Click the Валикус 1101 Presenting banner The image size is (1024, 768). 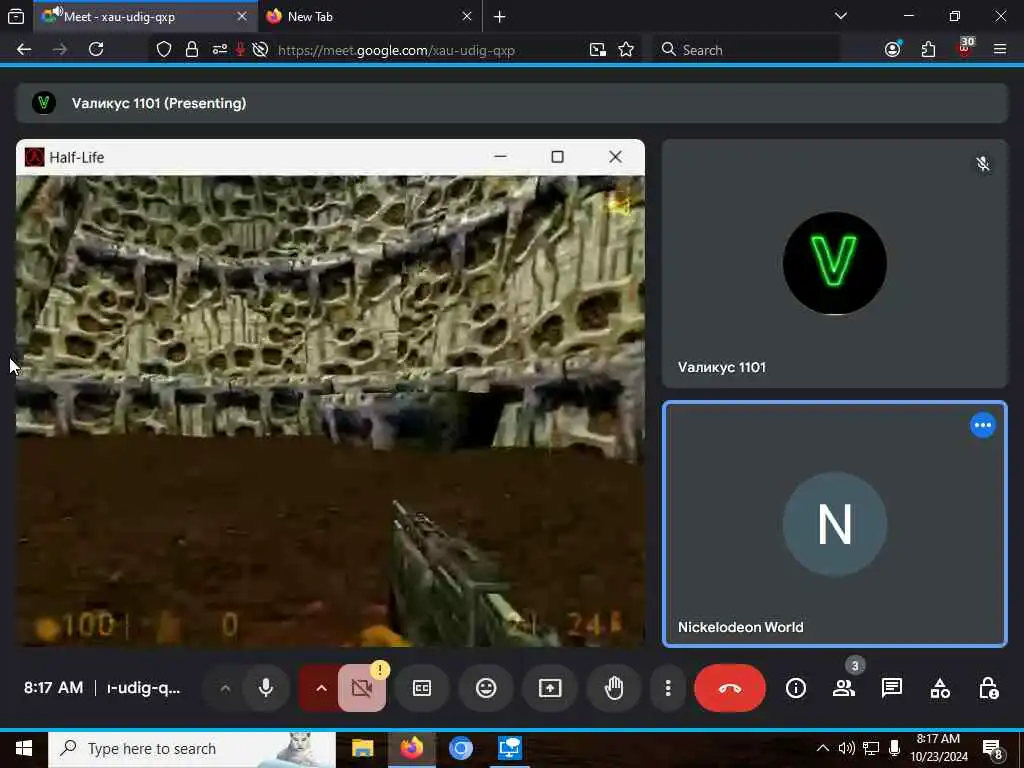[x=511, y=103]
